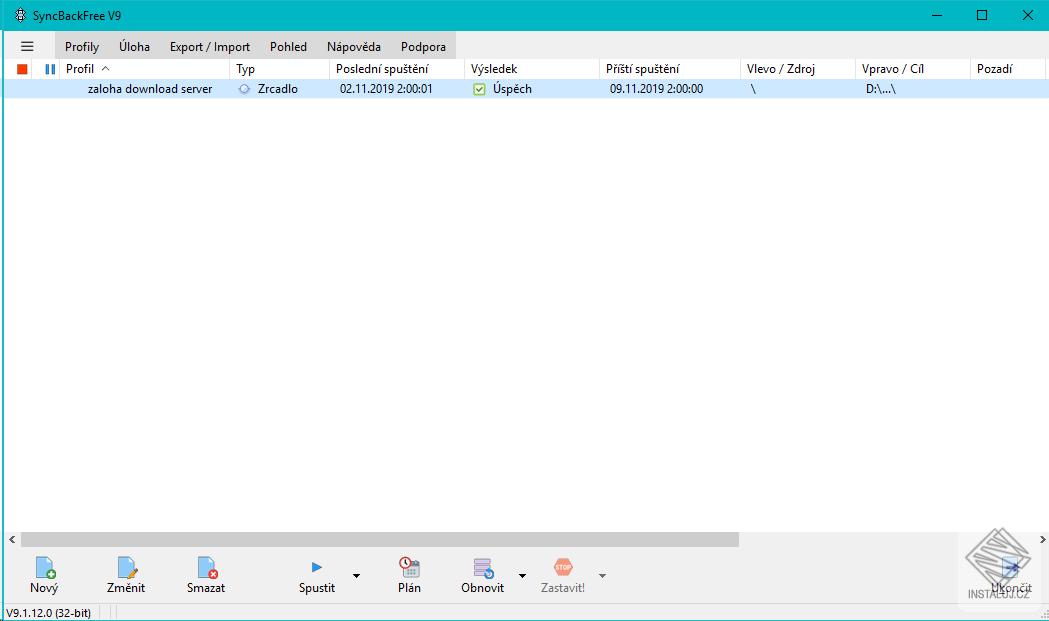Modify the profile with Změnit
The height and width of the screenshot is (621, 1049).
coord(126,575)
